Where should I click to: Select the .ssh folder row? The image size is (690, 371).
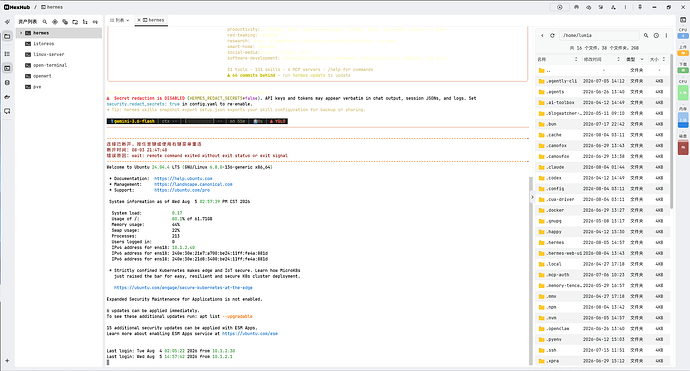603,350
